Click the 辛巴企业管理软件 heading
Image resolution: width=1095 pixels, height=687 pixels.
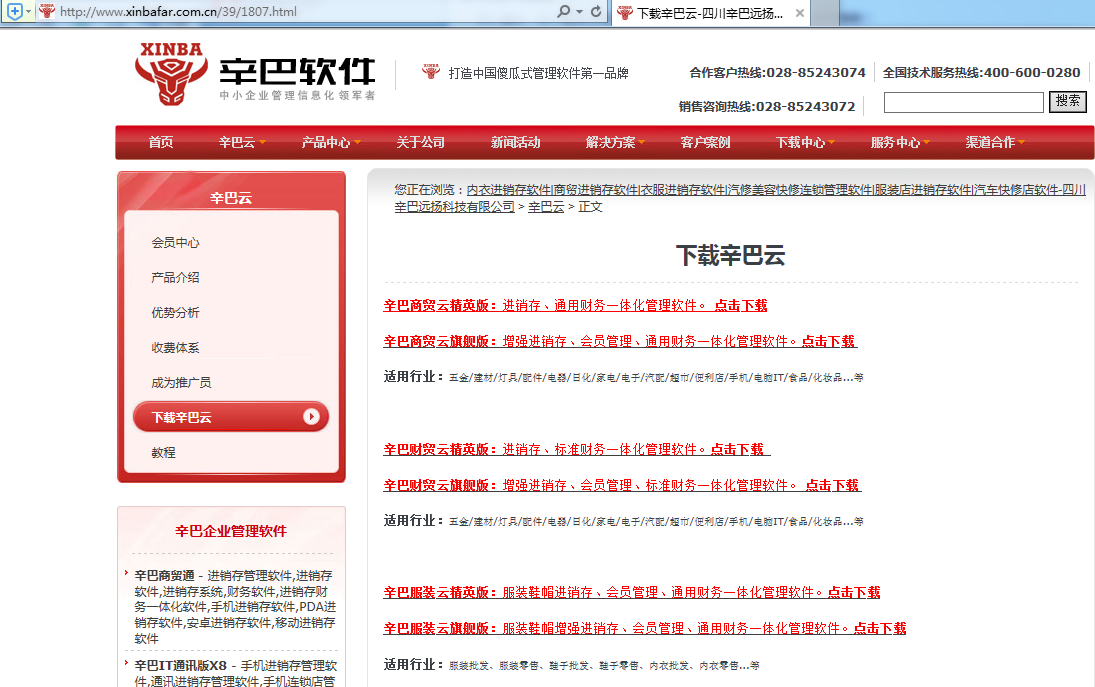pos(231,531)
